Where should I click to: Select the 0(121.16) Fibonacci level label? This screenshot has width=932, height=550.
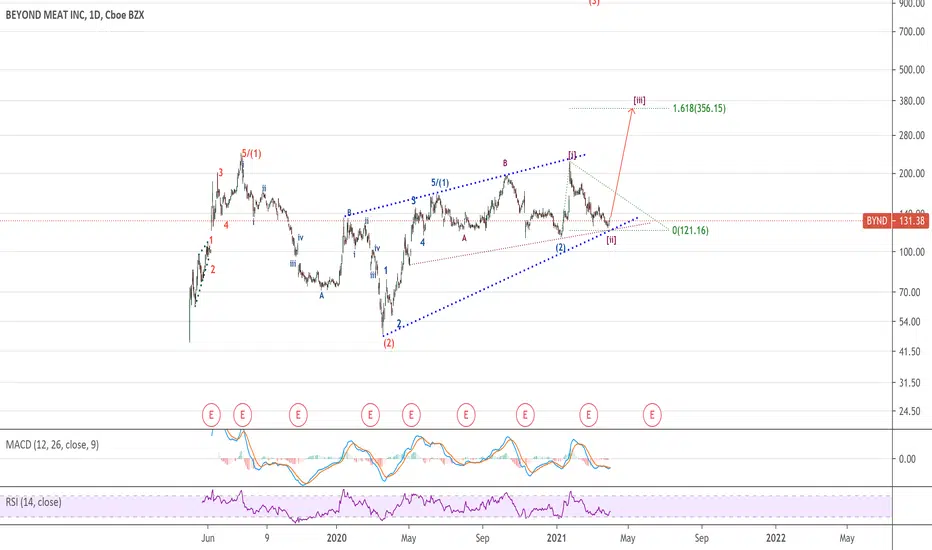tap(690, 231)
